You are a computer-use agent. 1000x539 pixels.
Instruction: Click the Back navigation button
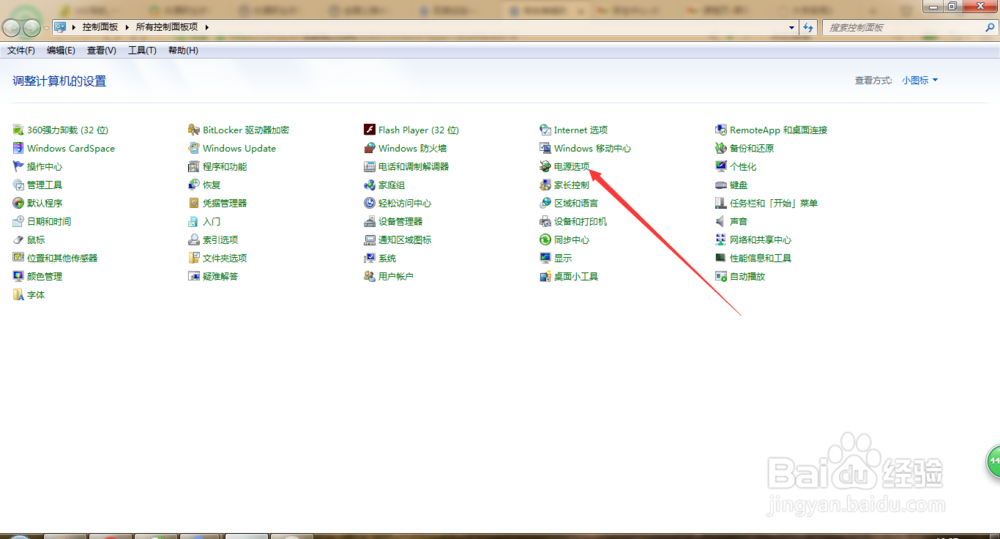(x=11, y=27)
